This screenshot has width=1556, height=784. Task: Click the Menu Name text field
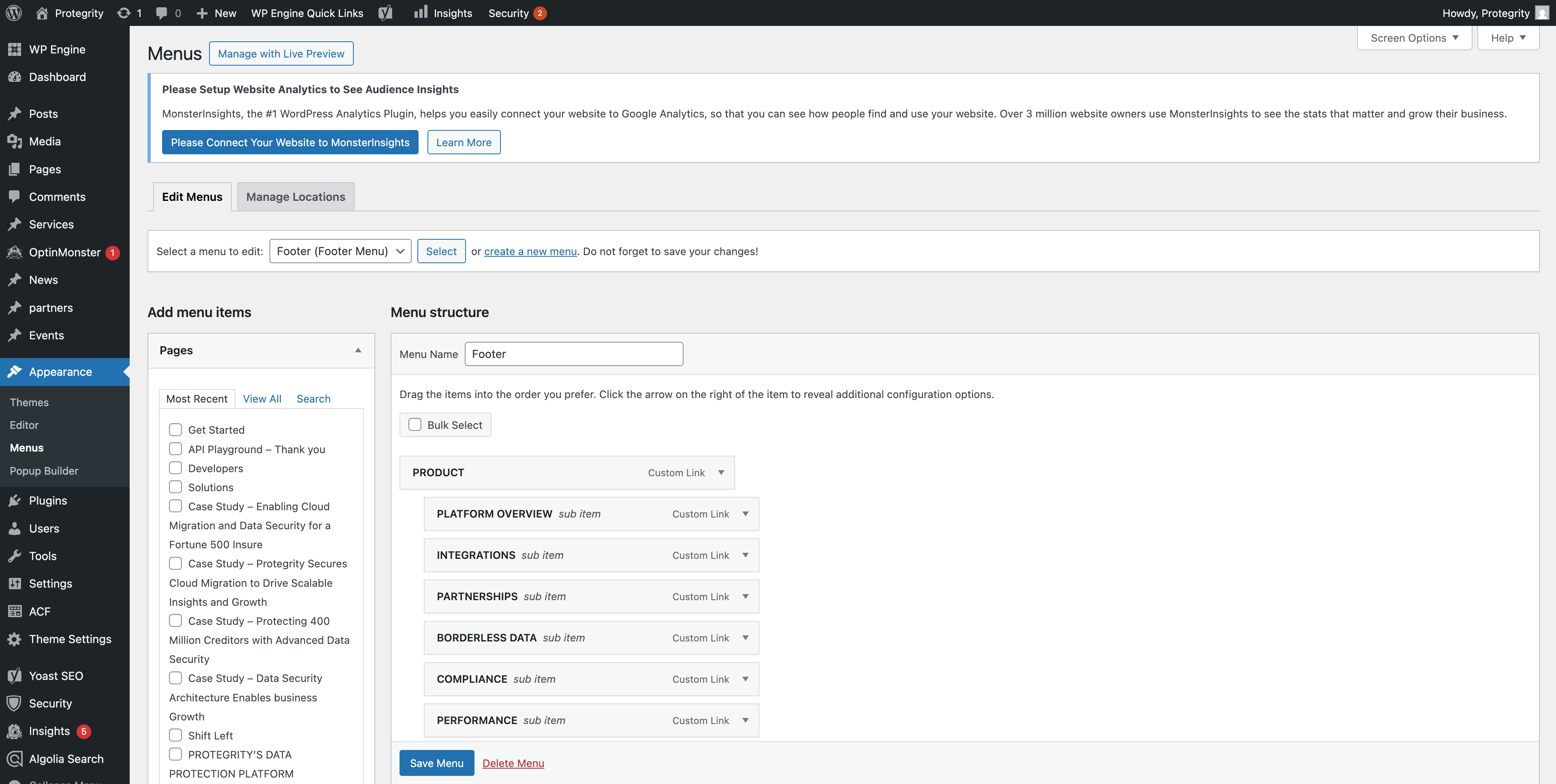(x=573, y=354)
